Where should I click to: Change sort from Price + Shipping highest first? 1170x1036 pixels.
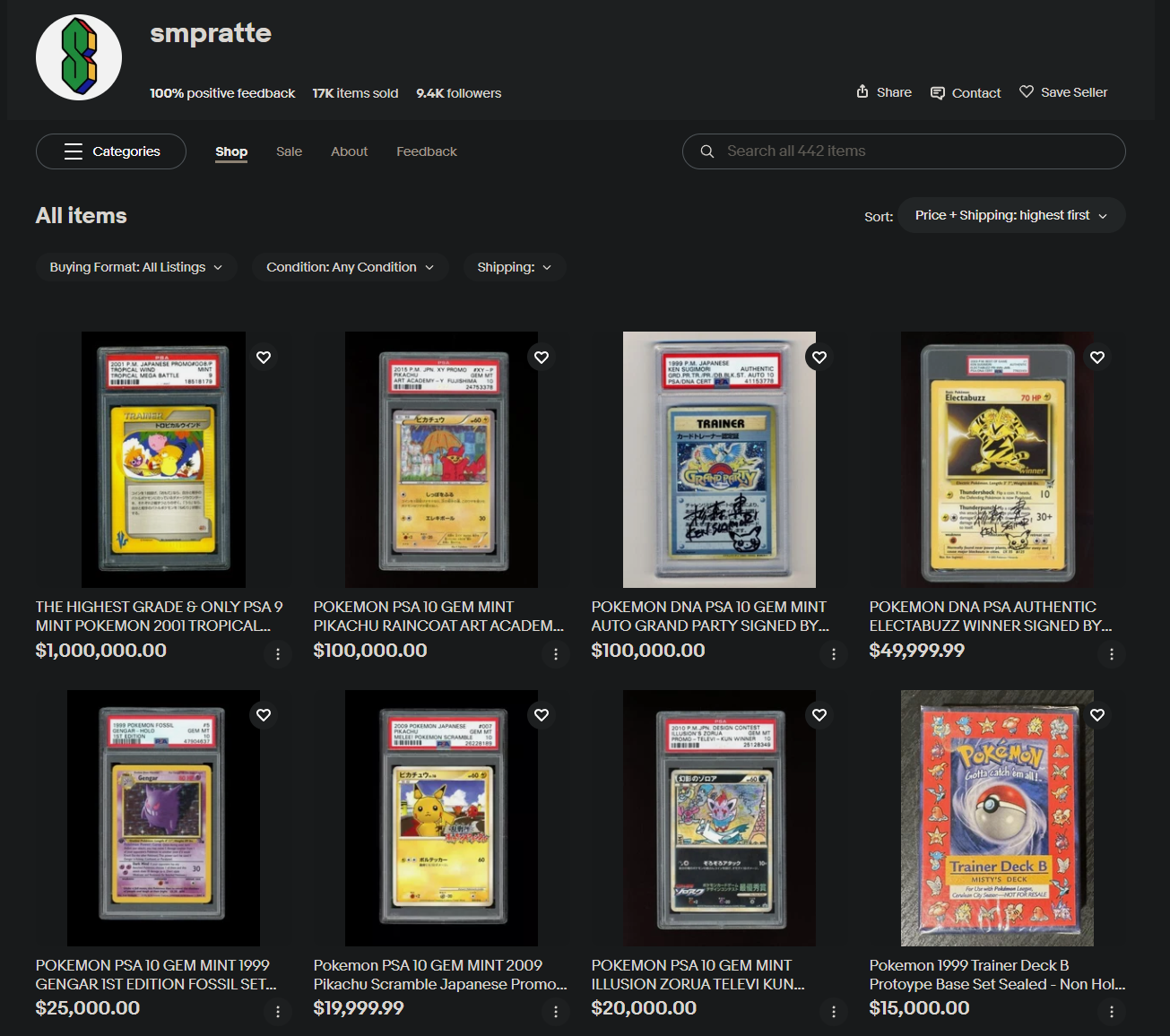click(x=1011, y=215)
